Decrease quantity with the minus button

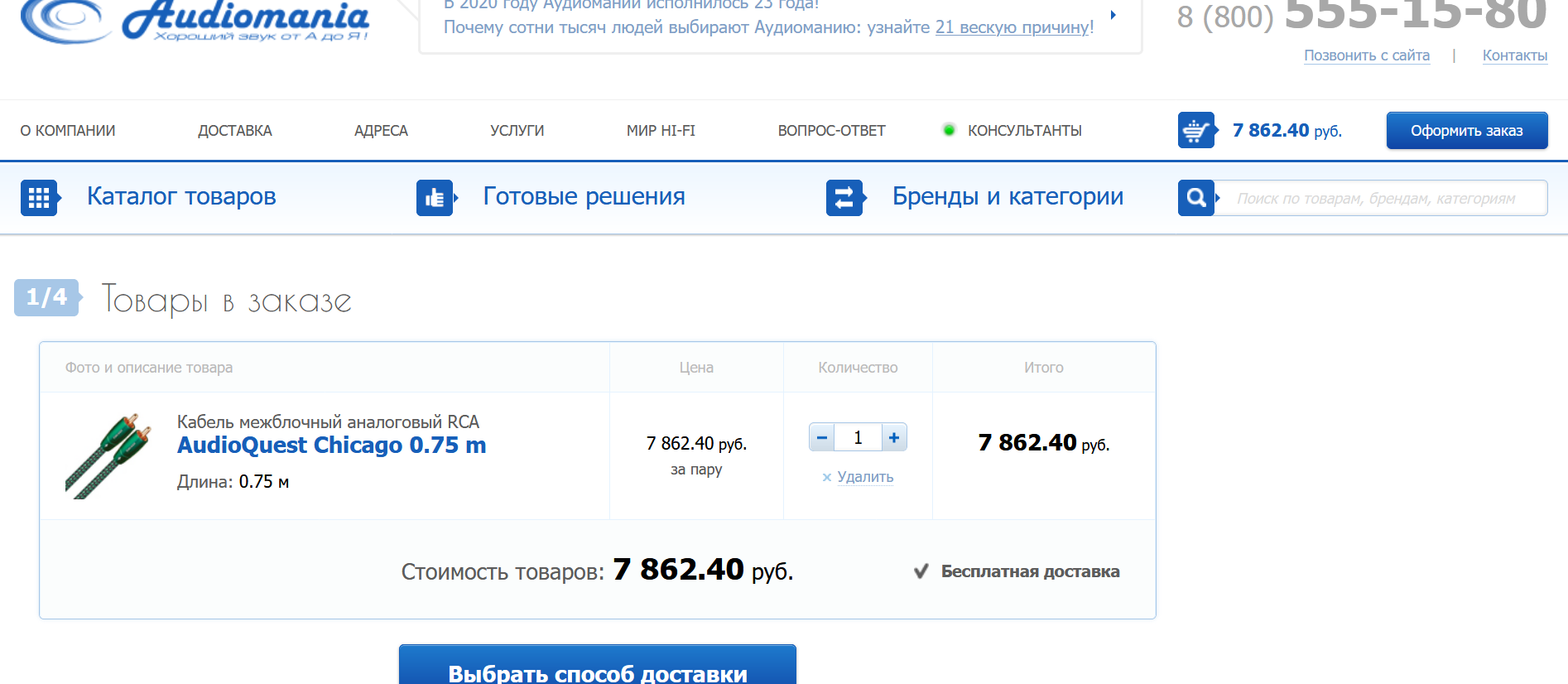pos(822,437)
